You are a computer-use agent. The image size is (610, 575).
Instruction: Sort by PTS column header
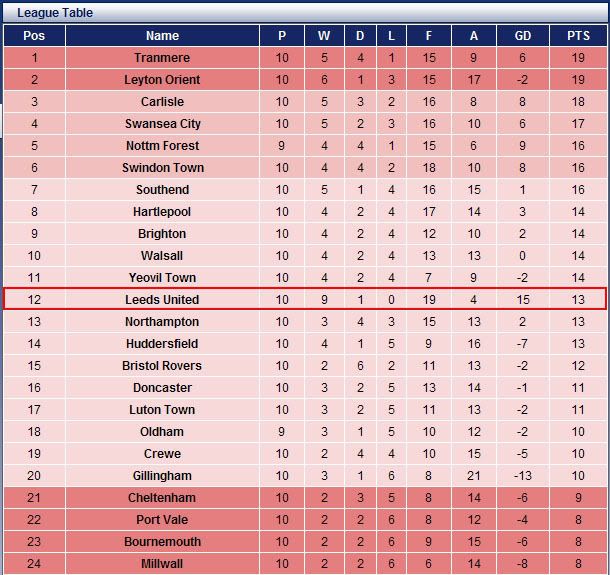pos(578,36)
